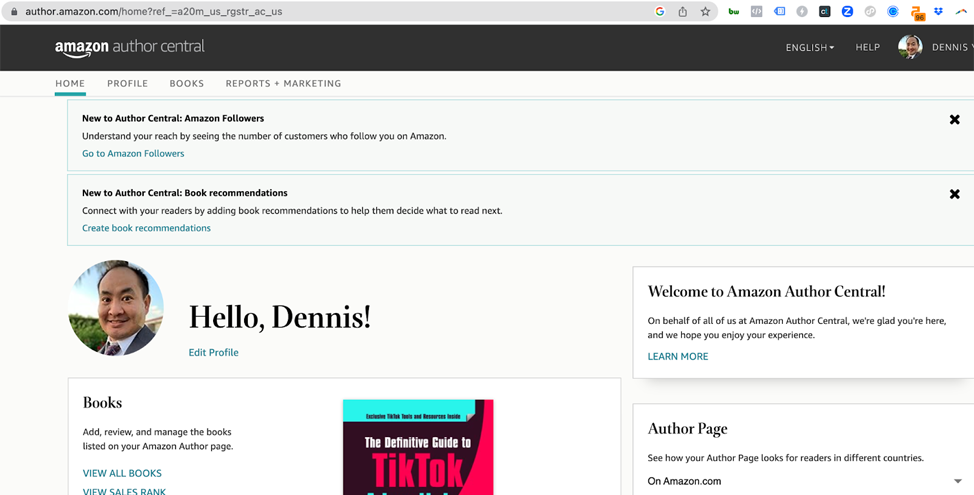The height and width of the screenshot is (495, 974).
Task: Open the HELP menu item
Action: tap(867, 47)
